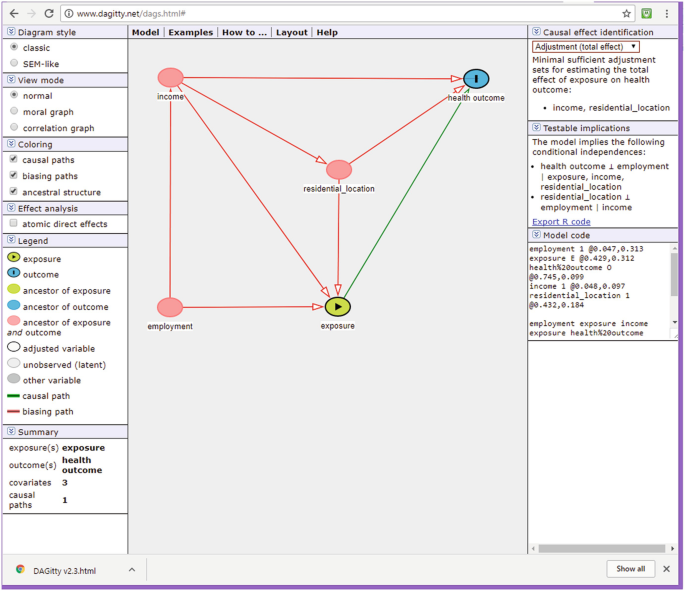
Task: Click the income node in the graph
Action: (x=171, y=77)
